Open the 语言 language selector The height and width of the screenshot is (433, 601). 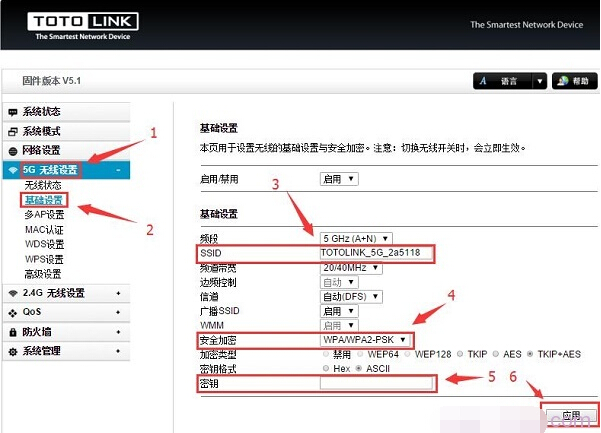510,80
